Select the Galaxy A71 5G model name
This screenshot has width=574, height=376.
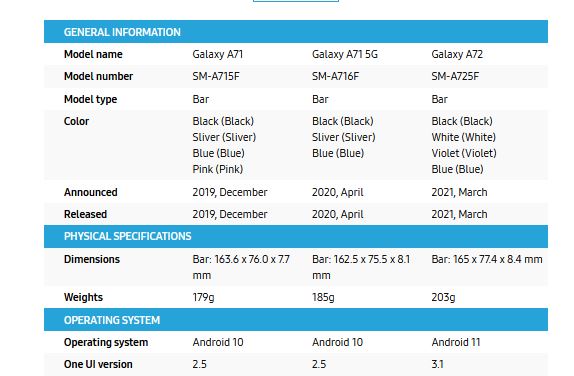(x=344, y=54)
